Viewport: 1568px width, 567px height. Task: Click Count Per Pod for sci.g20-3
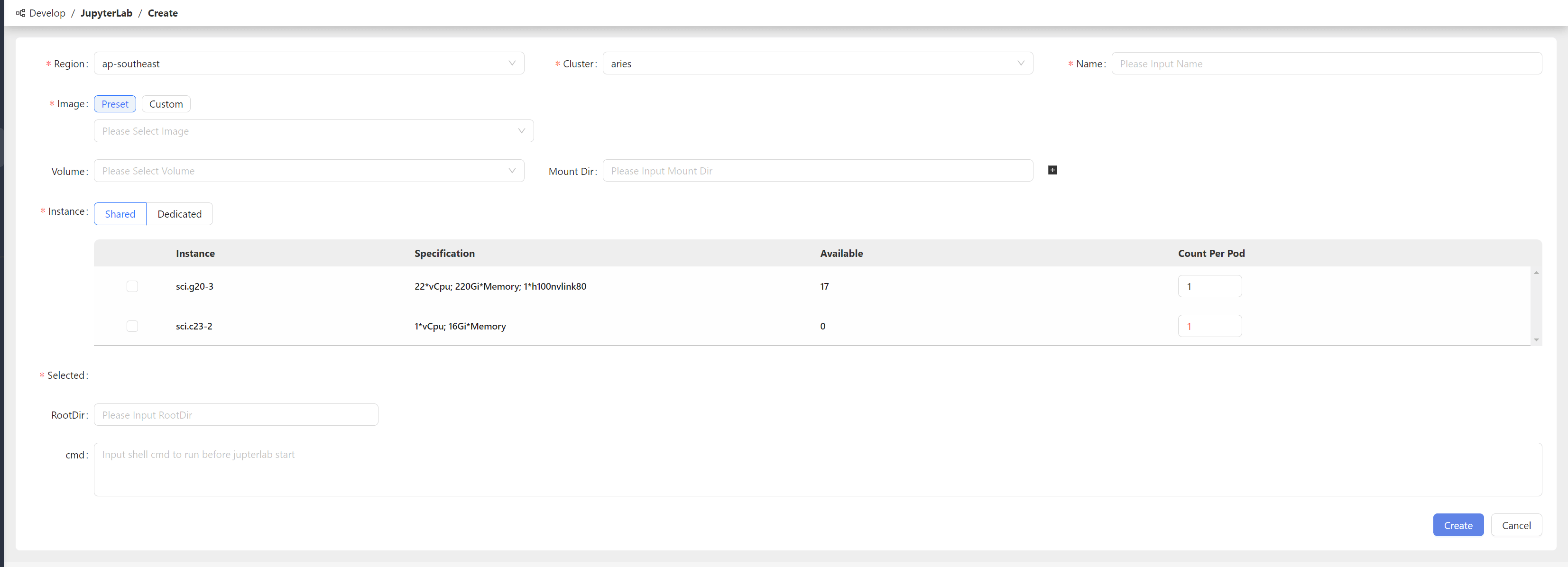click(1209, 286)
